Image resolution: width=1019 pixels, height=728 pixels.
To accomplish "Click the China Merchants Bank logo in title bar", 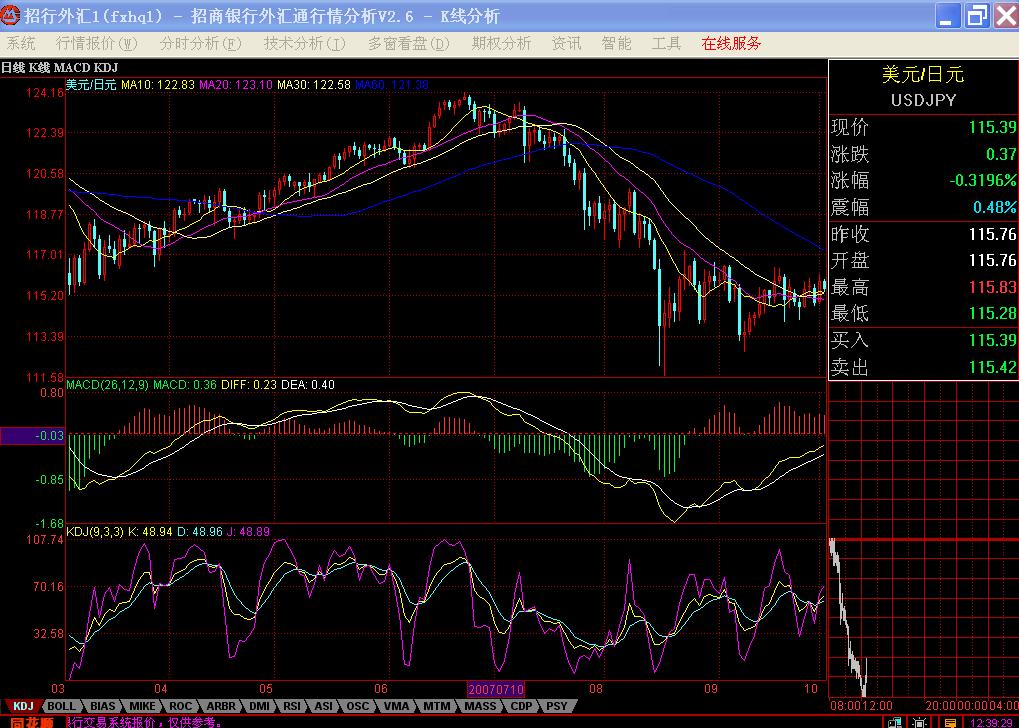I will [x=10, y=15].
